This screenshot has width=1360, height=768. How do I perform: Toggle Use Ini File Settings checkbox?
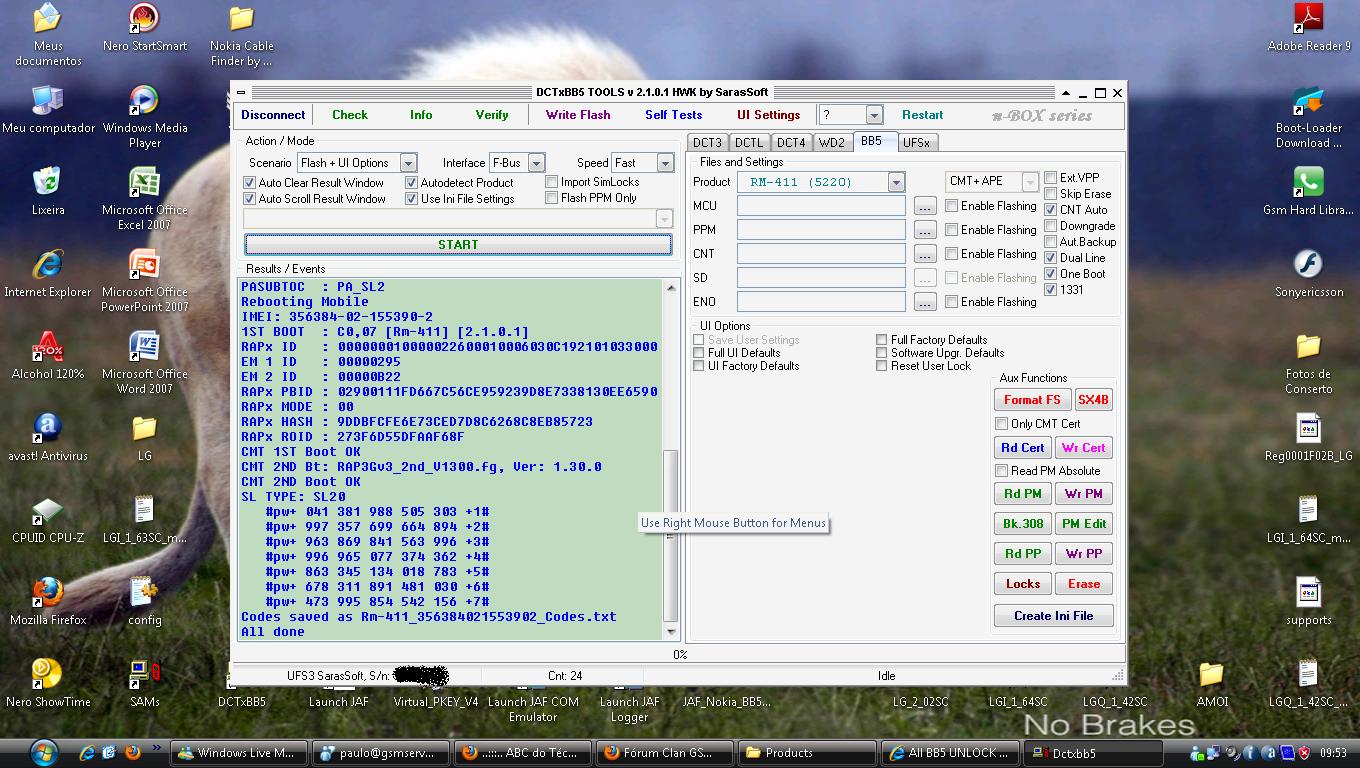[x=411, y=199]
